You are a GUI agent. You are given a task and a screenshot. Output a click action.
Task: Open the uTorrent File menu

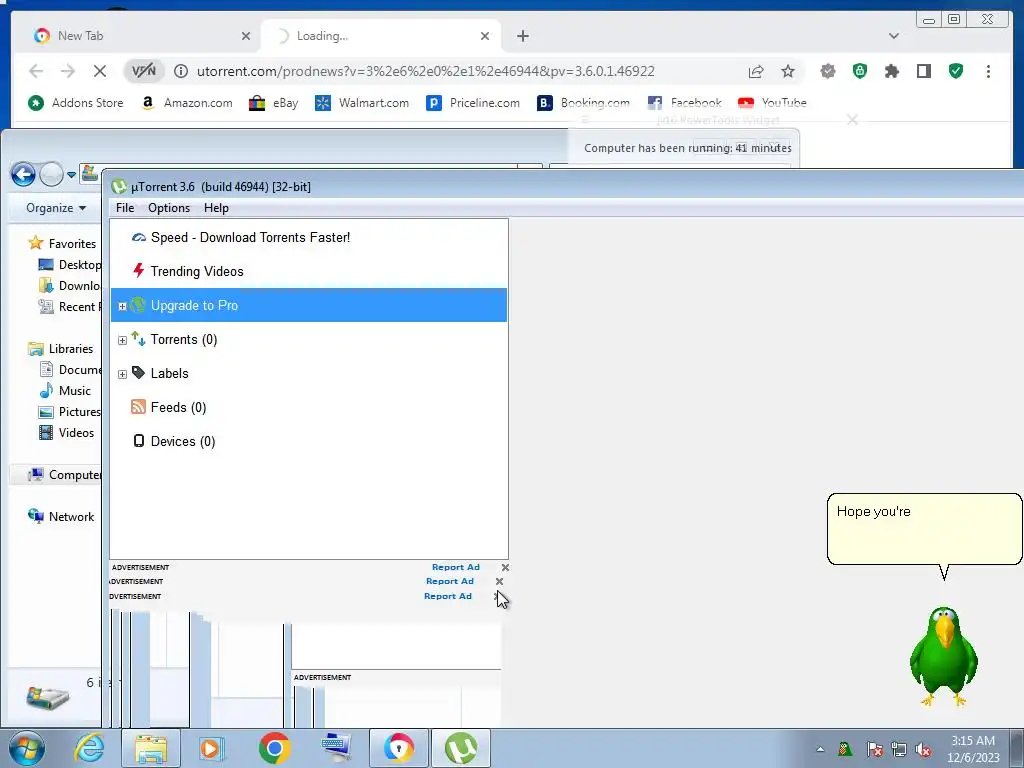point(125,208)
